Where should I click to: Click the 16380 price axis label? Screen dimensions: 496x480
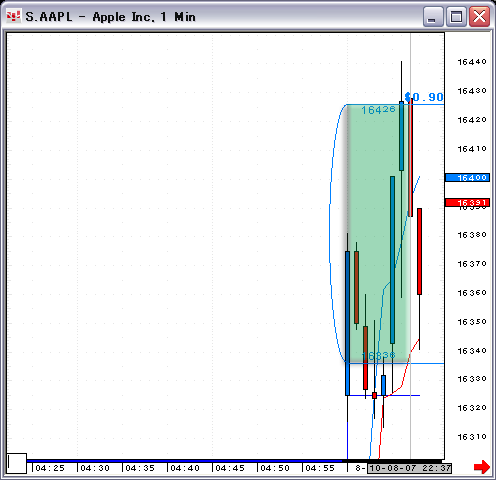472,235
